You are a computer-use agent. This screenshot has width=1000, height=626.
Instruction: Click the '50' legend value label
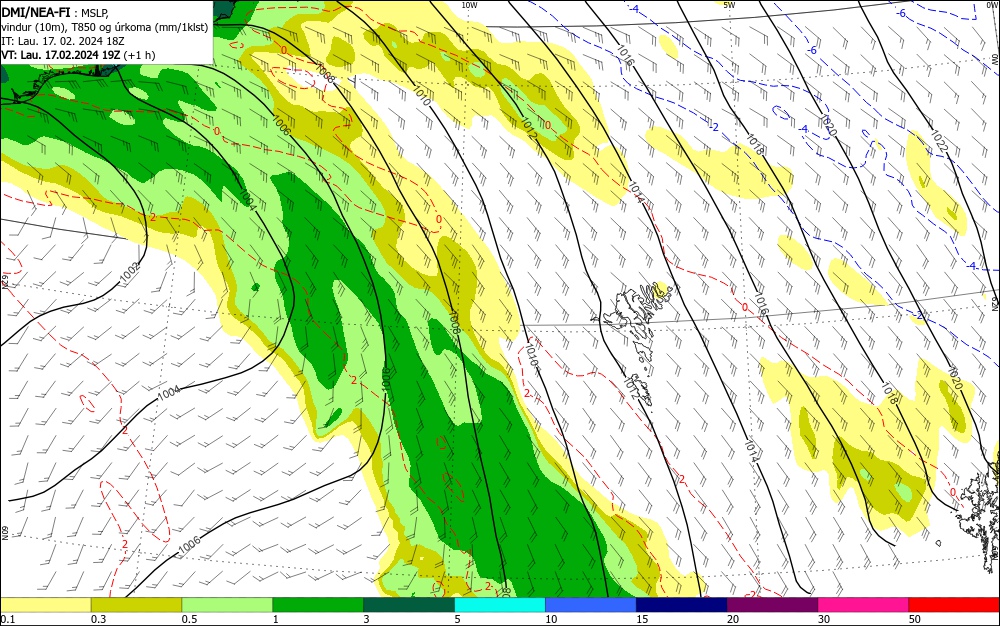[x=915, y=619]
